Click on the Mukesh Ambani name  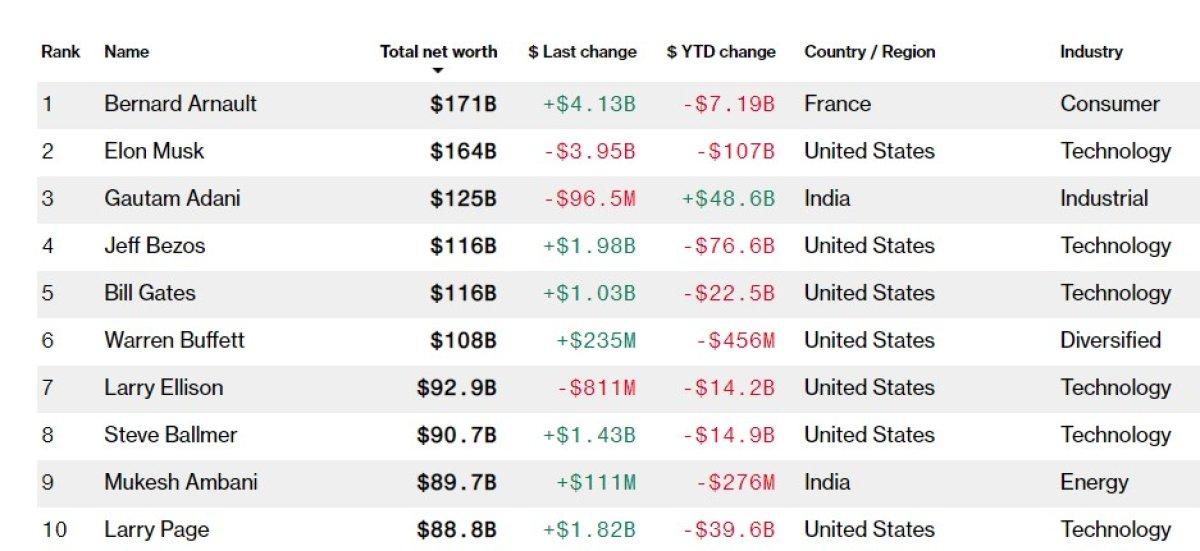pyautogui.click(x=180, y=482)
